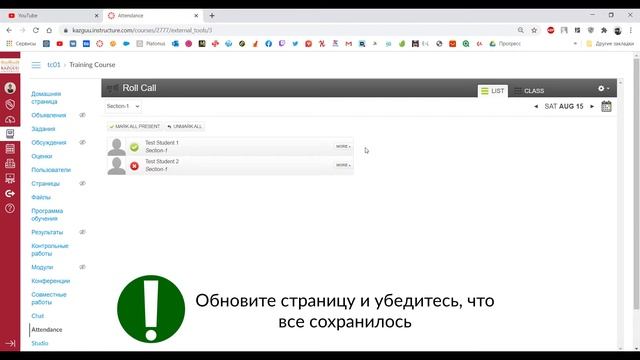Open the Facebook bookmark icon
Viewport: 640px width, 360px height.
(x=269, y=44)
